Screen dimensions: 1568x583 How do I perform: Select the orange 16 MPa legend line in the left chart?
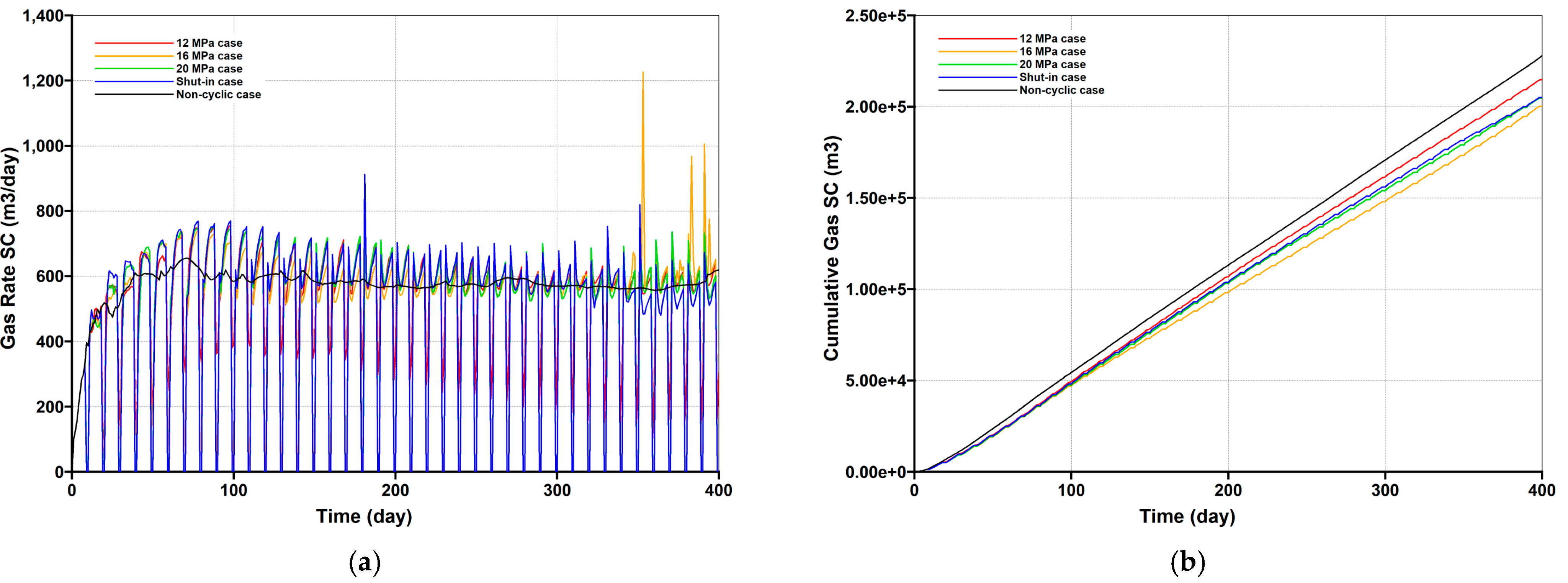coord(134,56)
